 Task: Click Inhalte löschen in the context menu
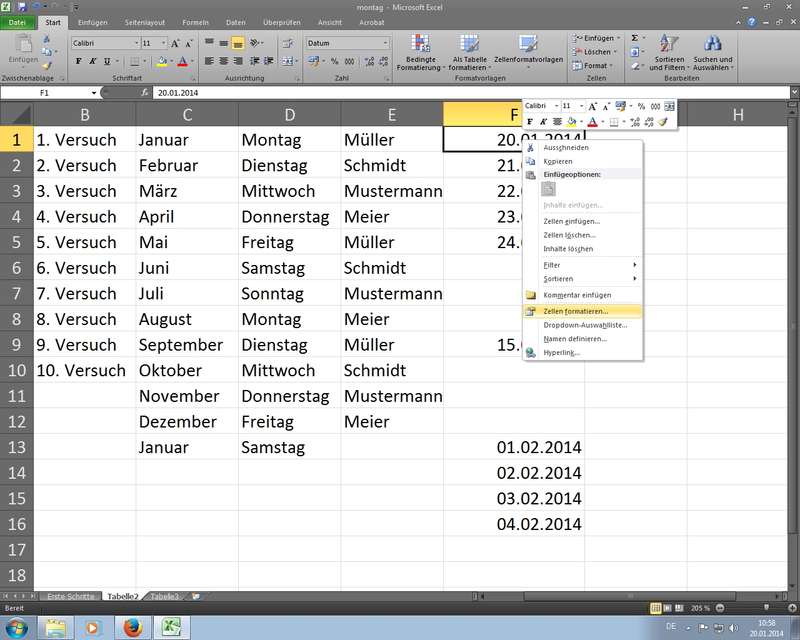[582, 249]
